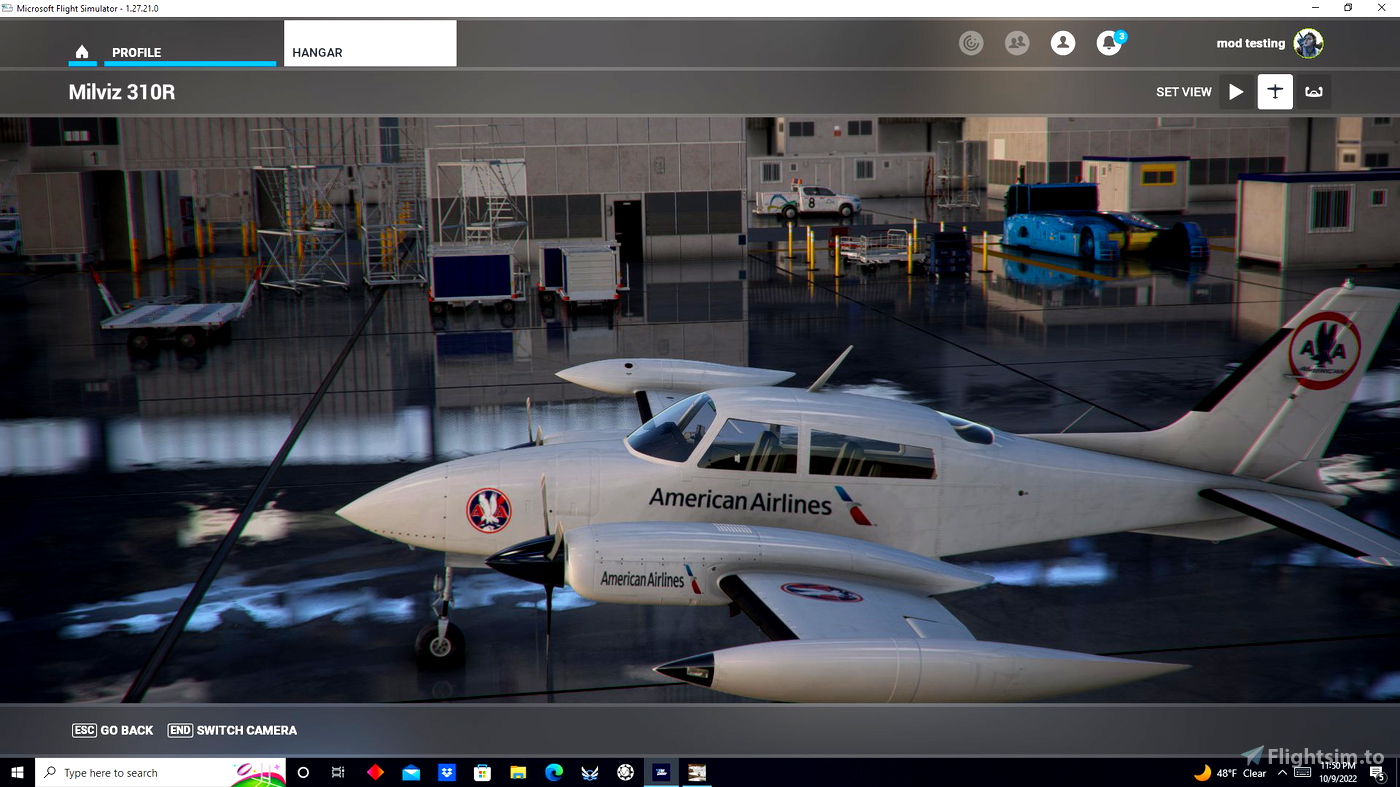Select the cockpit yoke view
Image resolution: width=1400 pixels, height=787 pixels.
[1314, 92]
